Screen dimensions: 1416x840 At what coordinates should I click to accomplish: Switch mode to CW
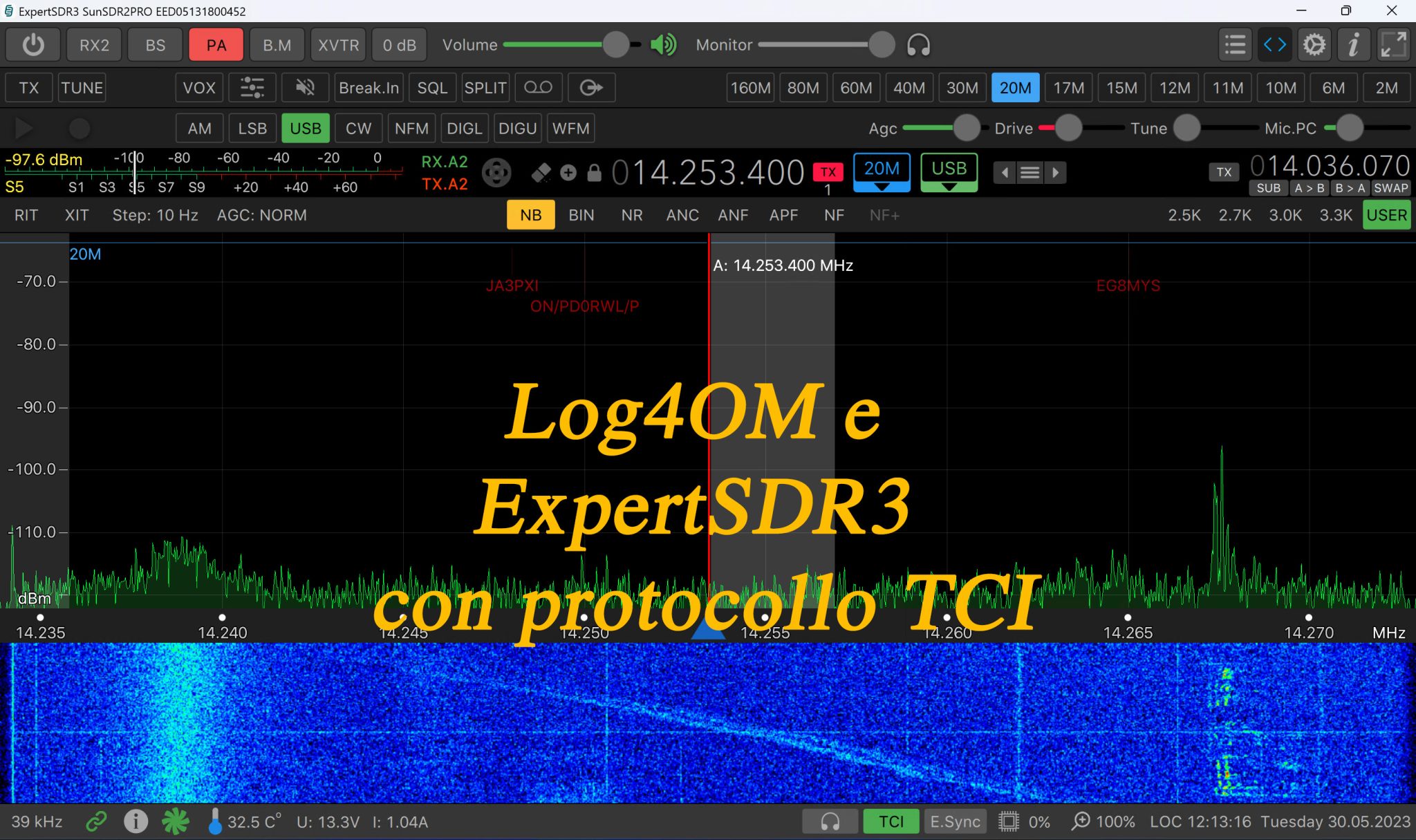[x=358, y=129]
